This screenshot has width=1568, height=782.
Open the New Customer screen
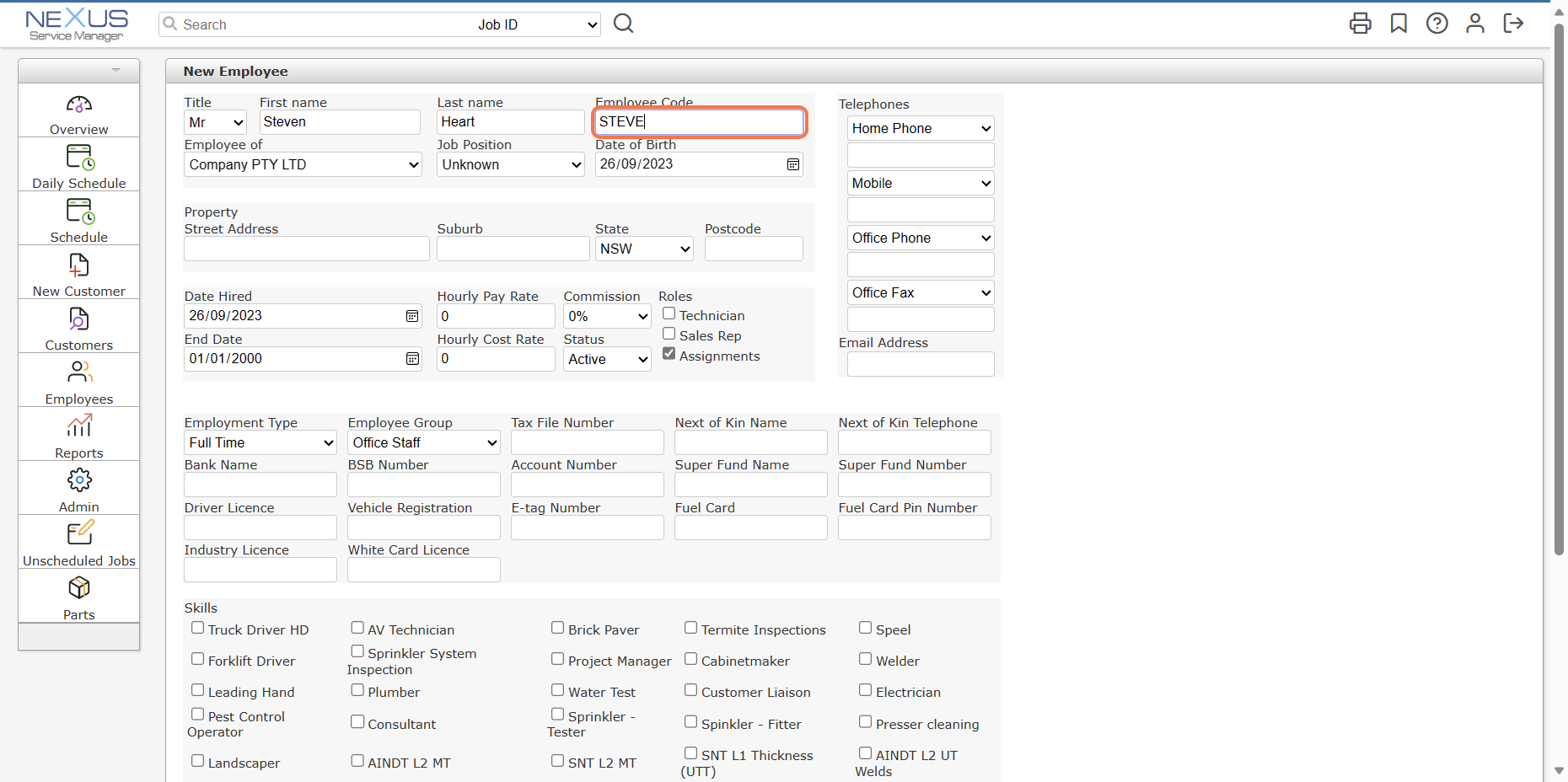pyautogui.click(x=78, y=273)
